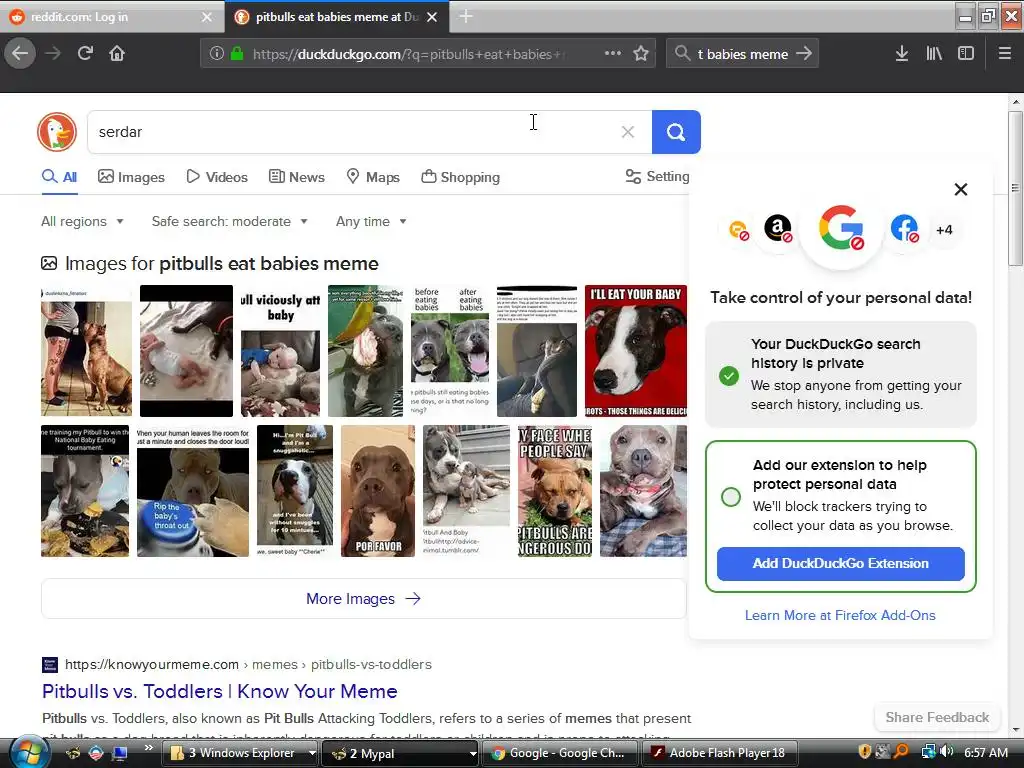Open the Firefox hamburger menu
The image size is (1024, 768).
coord(1004,54)
